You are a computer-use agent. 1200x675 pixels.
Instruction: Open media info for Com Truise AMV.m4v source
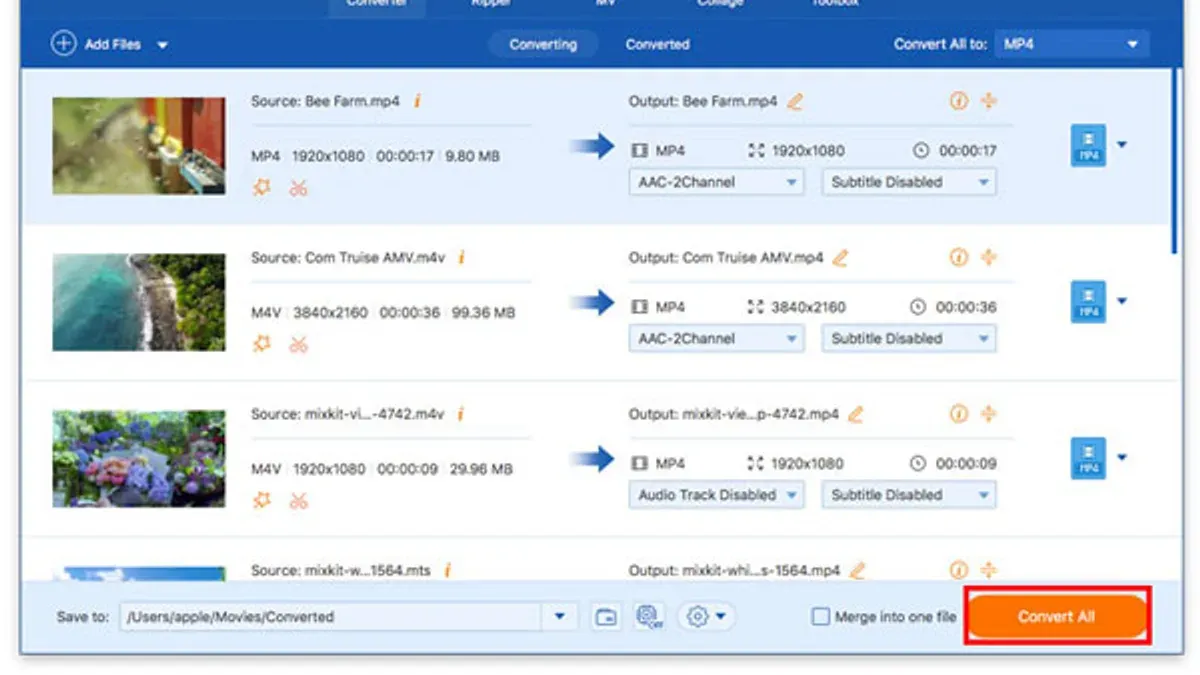coord(461,257)
